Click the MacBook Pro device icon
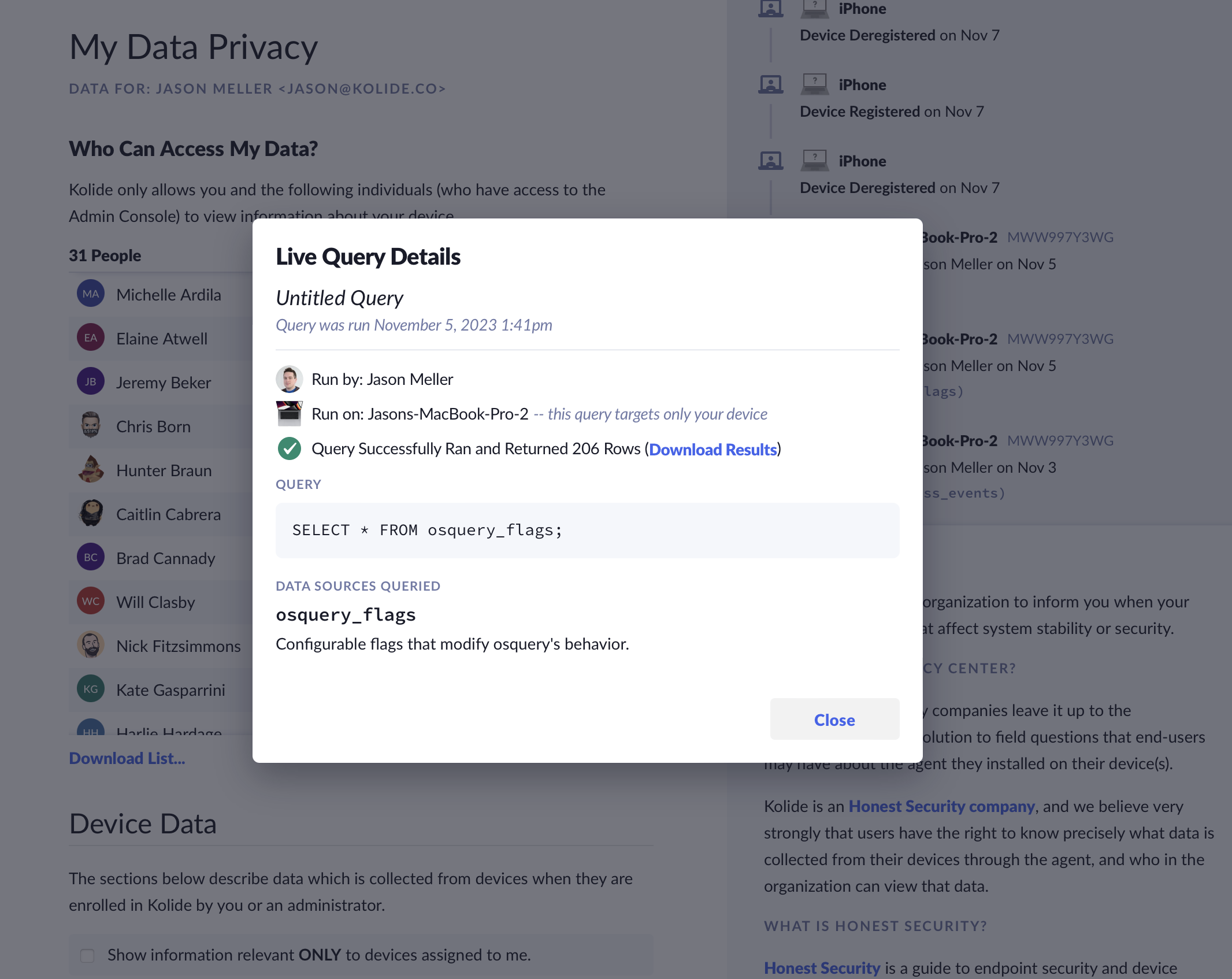Viewport: 1232px width, 979px height. click(x=289, y=414)
